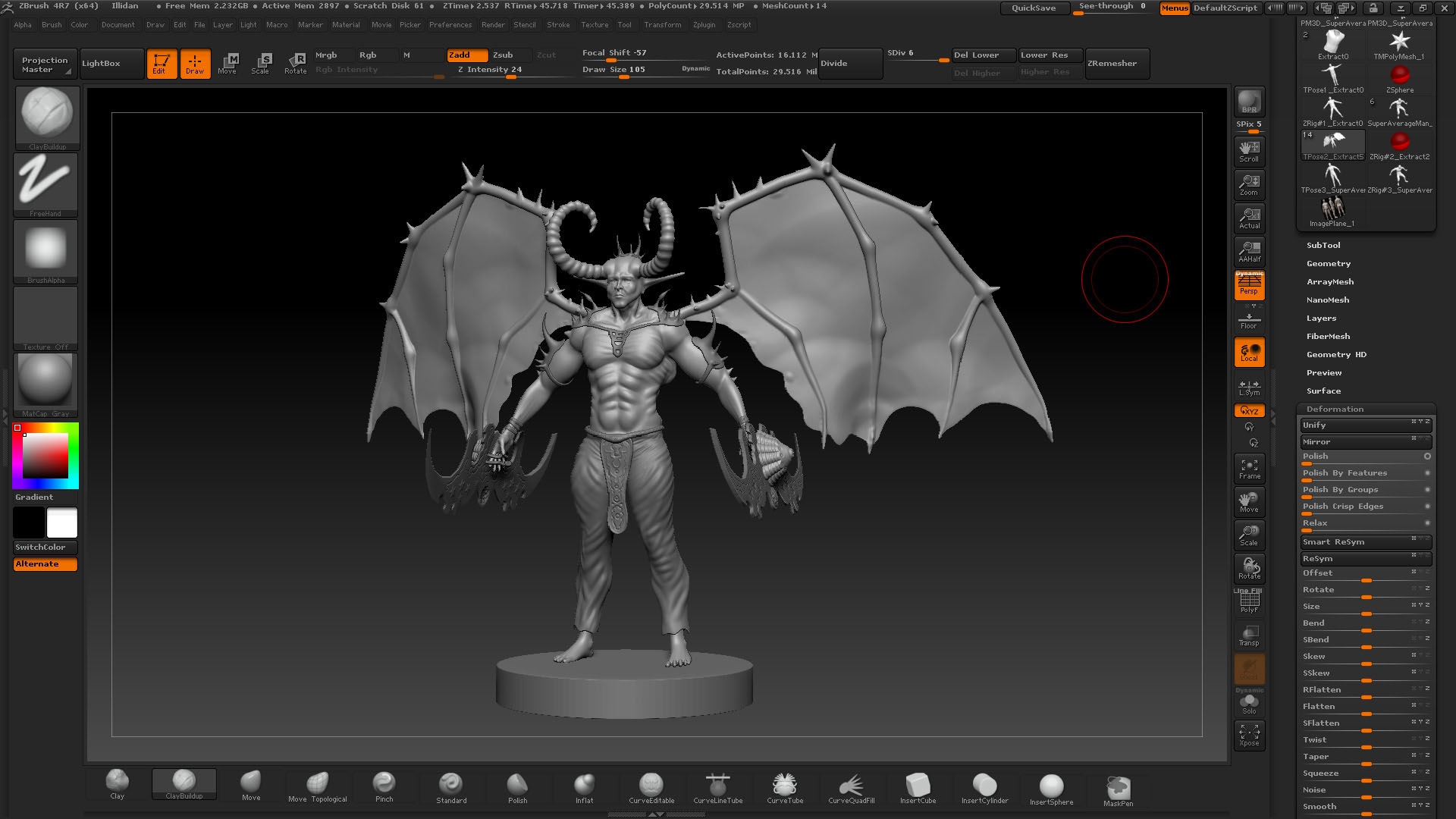Expand the Geometry HD section
1456x819 pixels.
(x=1336, y=354)
